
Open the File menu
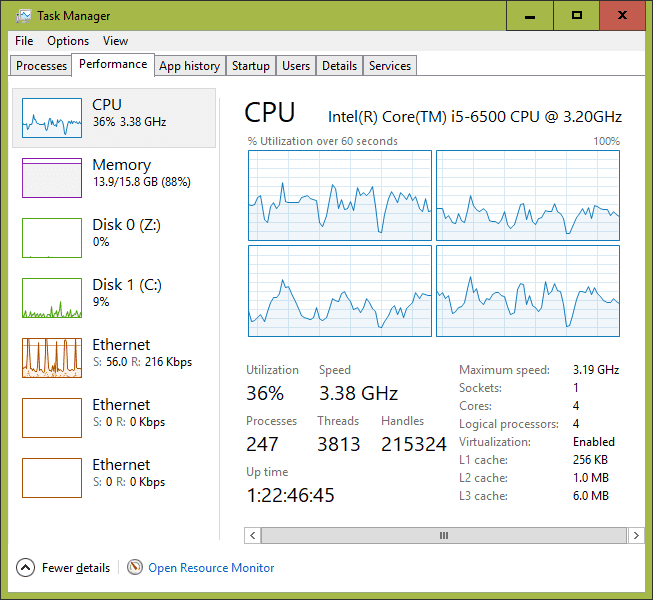[x=24, y=41]
